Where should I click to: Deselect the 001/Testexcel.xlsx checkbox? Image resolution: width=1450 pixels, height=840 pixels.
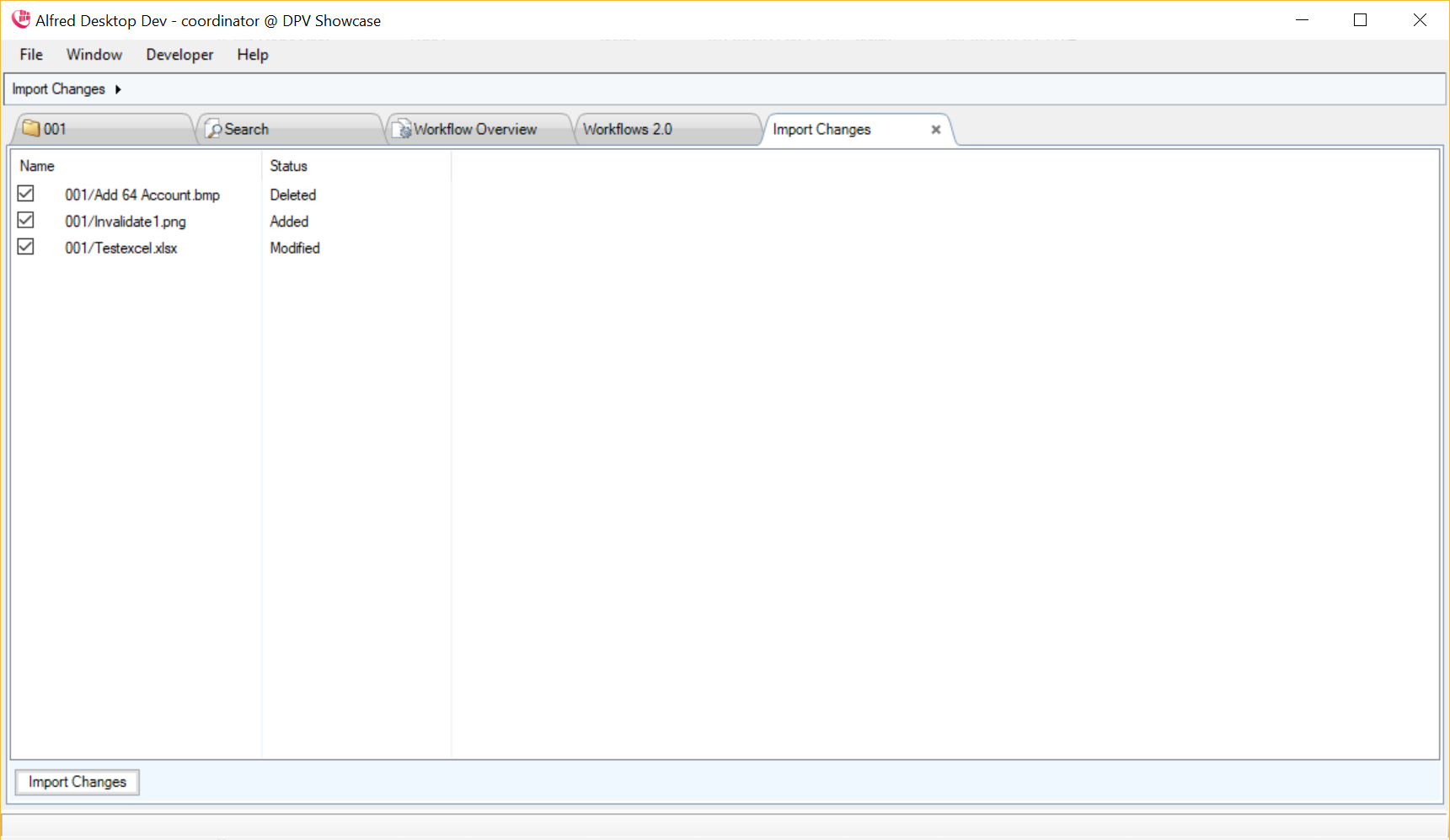coord(26,247)
